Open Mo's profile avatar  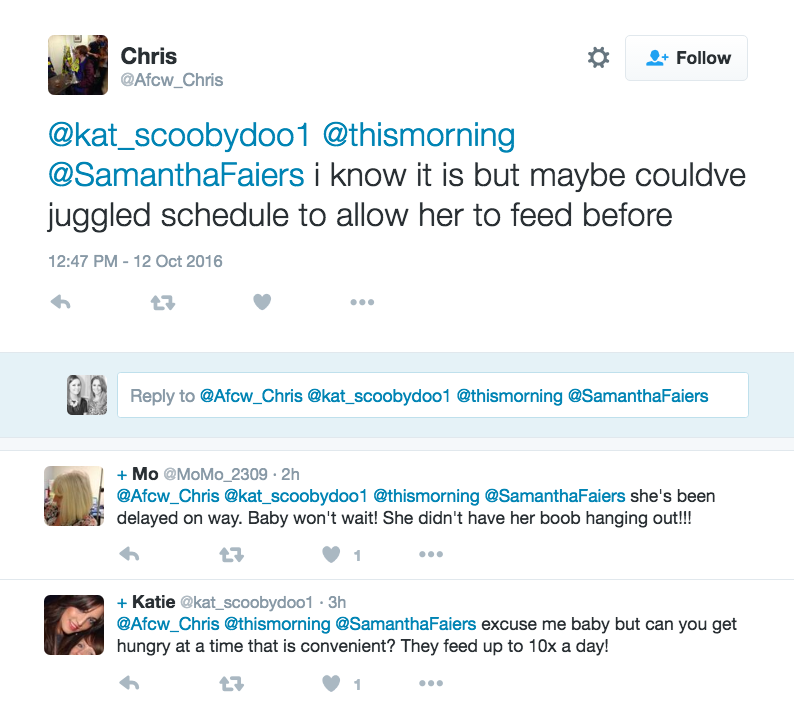[74, 496]
